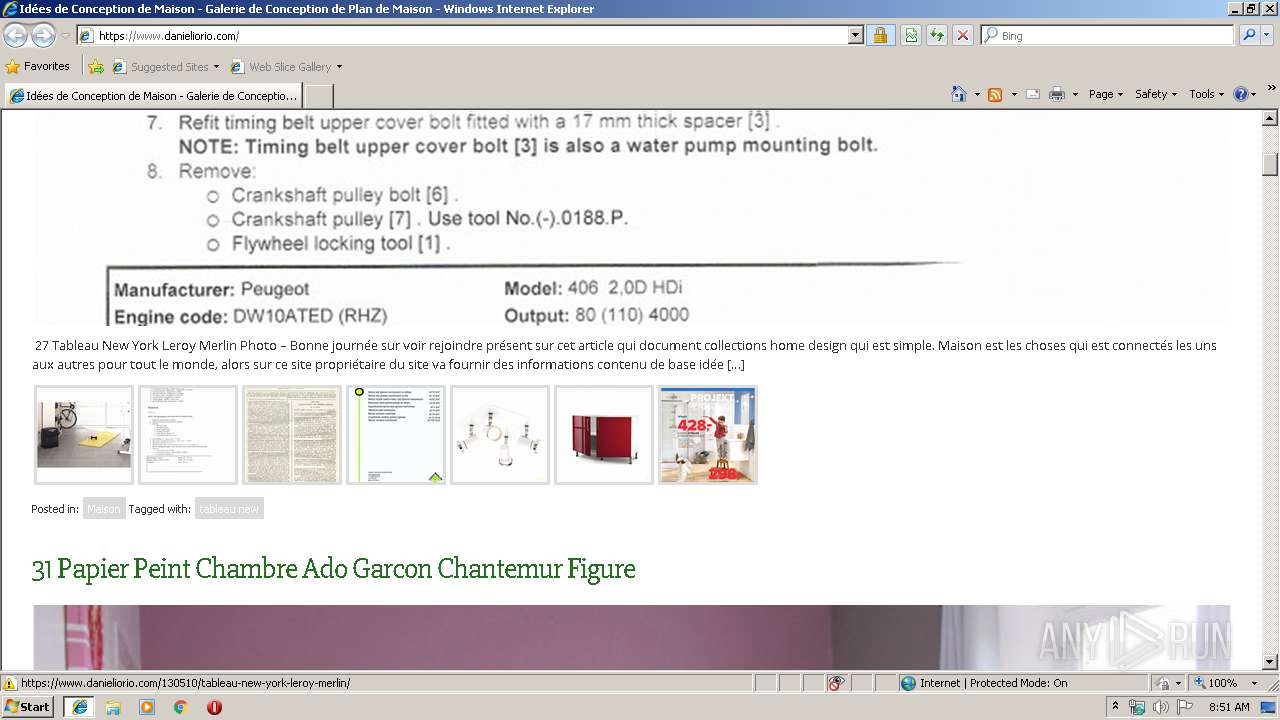
Task: Open the Favorites star button
Action: coord(38,66)
